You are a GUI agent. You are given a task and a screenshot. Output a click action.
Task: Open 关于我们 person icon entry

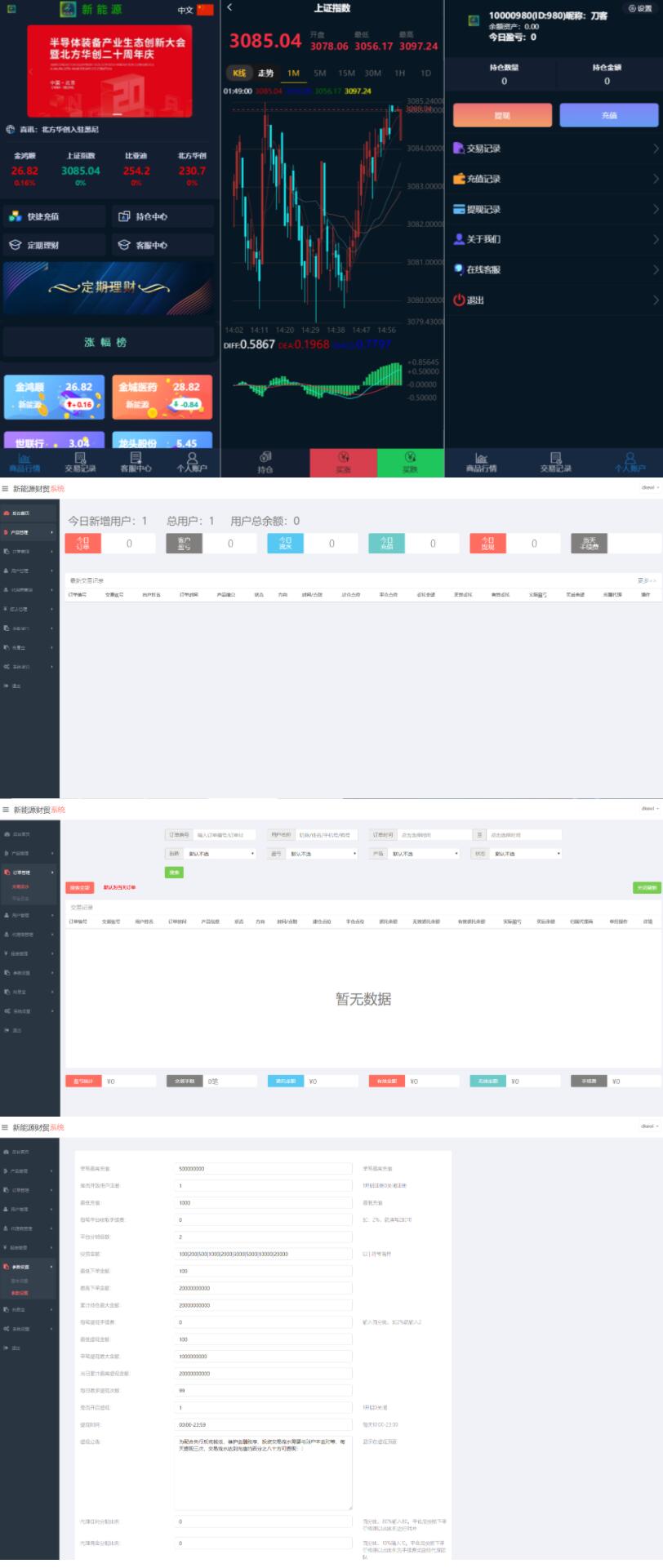point(459,239)
